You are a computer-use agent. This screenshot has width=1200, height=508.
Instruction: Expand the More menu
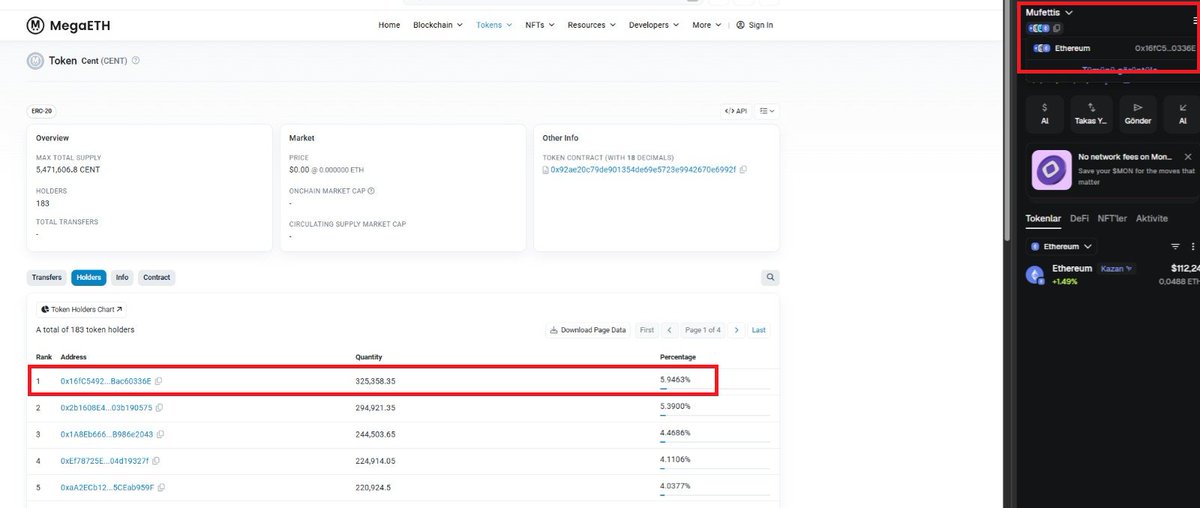click(x=706, y=25)
